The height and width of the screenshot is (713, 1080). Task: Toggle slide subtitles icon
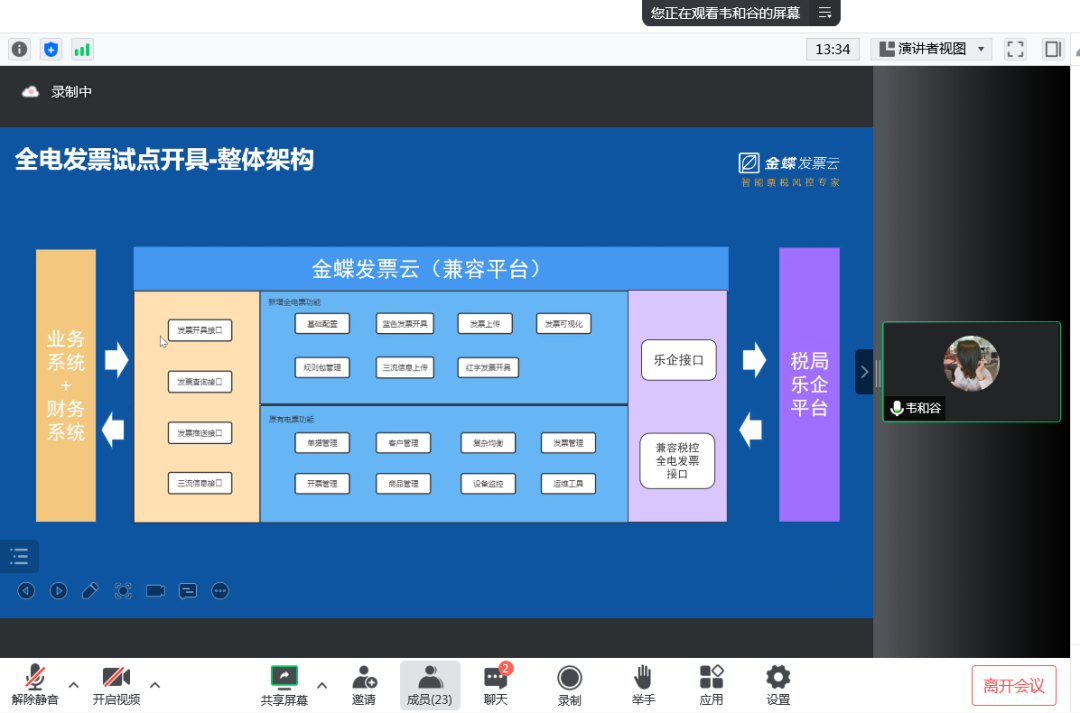187,590
